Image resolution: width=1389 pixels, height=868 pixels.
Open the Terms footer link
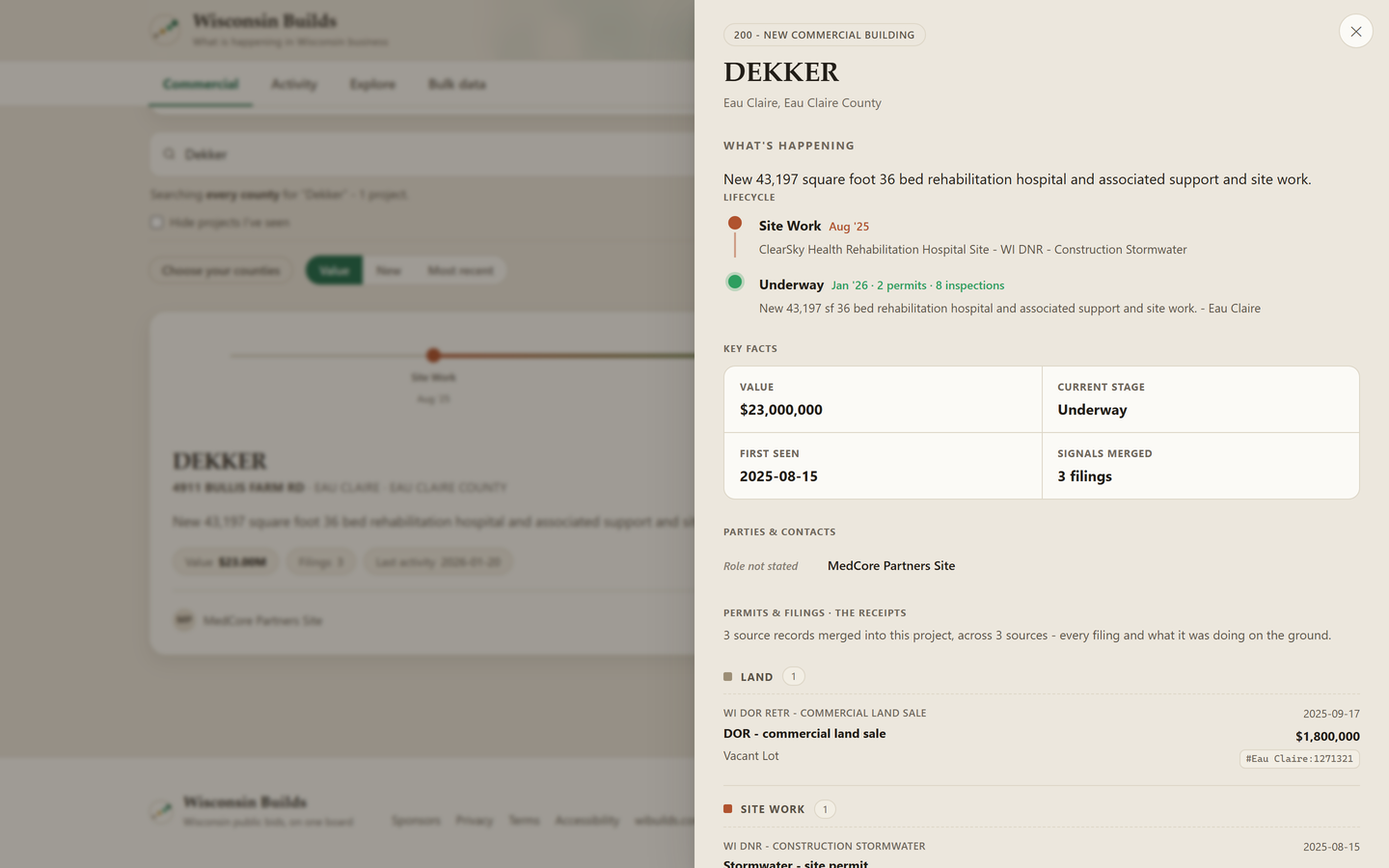point(524,821)
